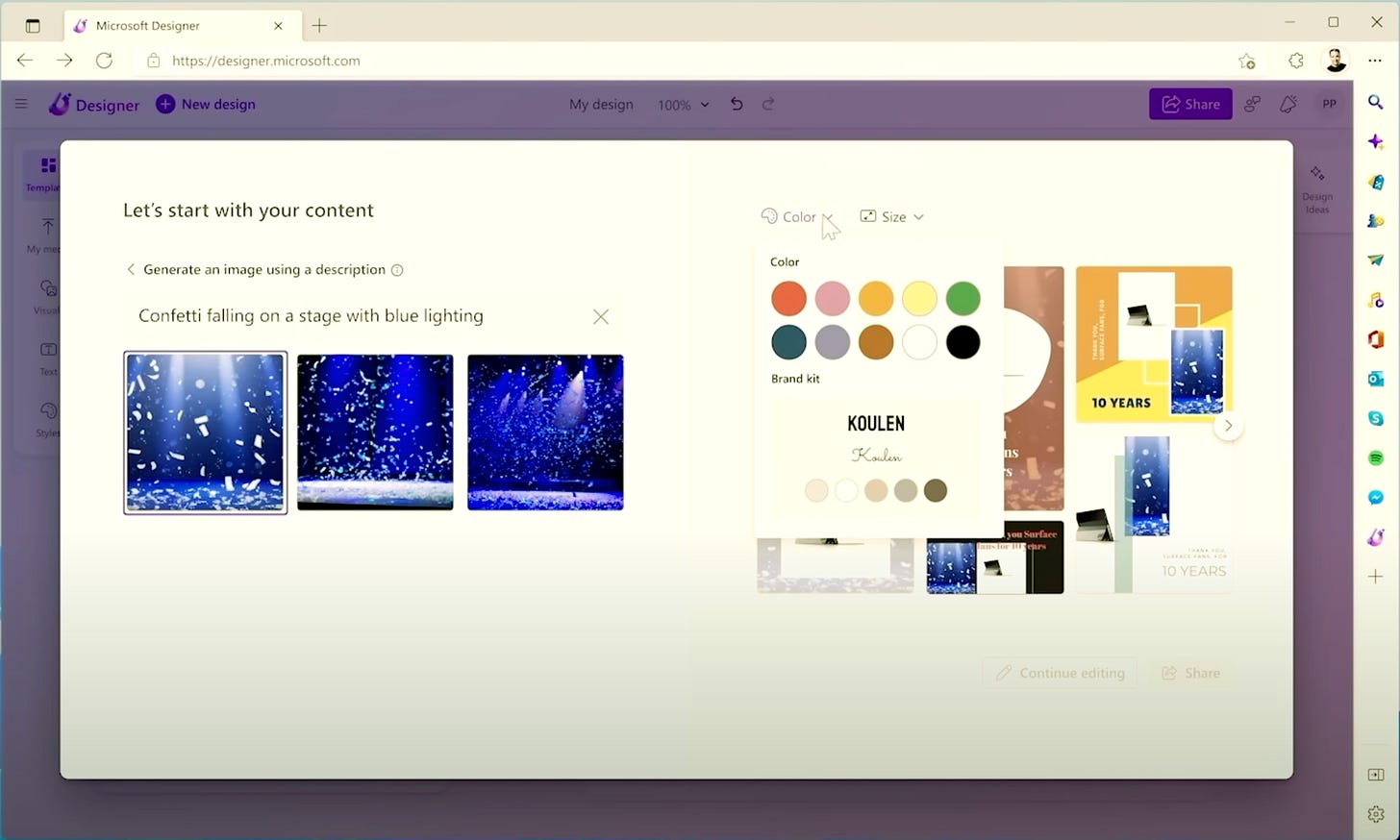The image size is (1400, 840).
Task: Pick the pink color swatch
Action: click(832, 298)
